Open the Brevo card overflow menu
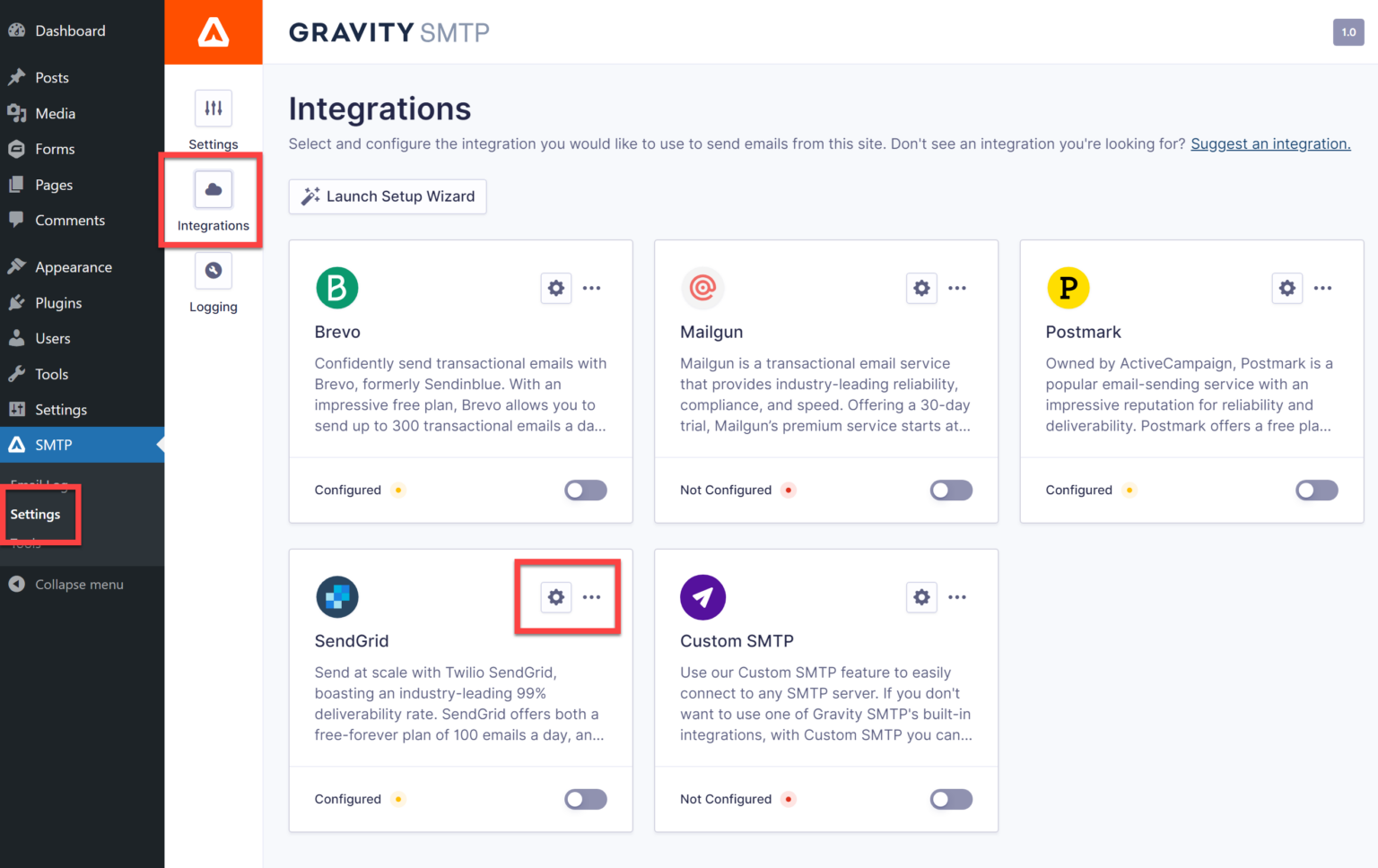This screenshot has height=868, width=1378. point(591,288)
